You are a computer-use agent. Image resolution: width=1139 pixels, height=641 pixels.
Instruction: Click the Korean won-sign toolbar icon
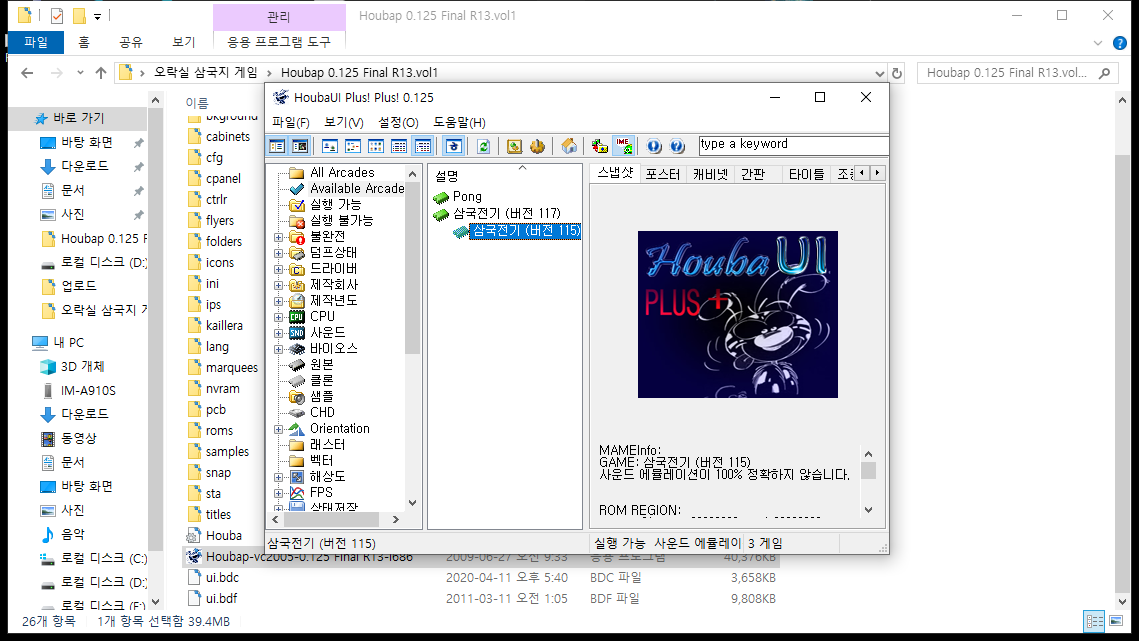coord(453,146)
